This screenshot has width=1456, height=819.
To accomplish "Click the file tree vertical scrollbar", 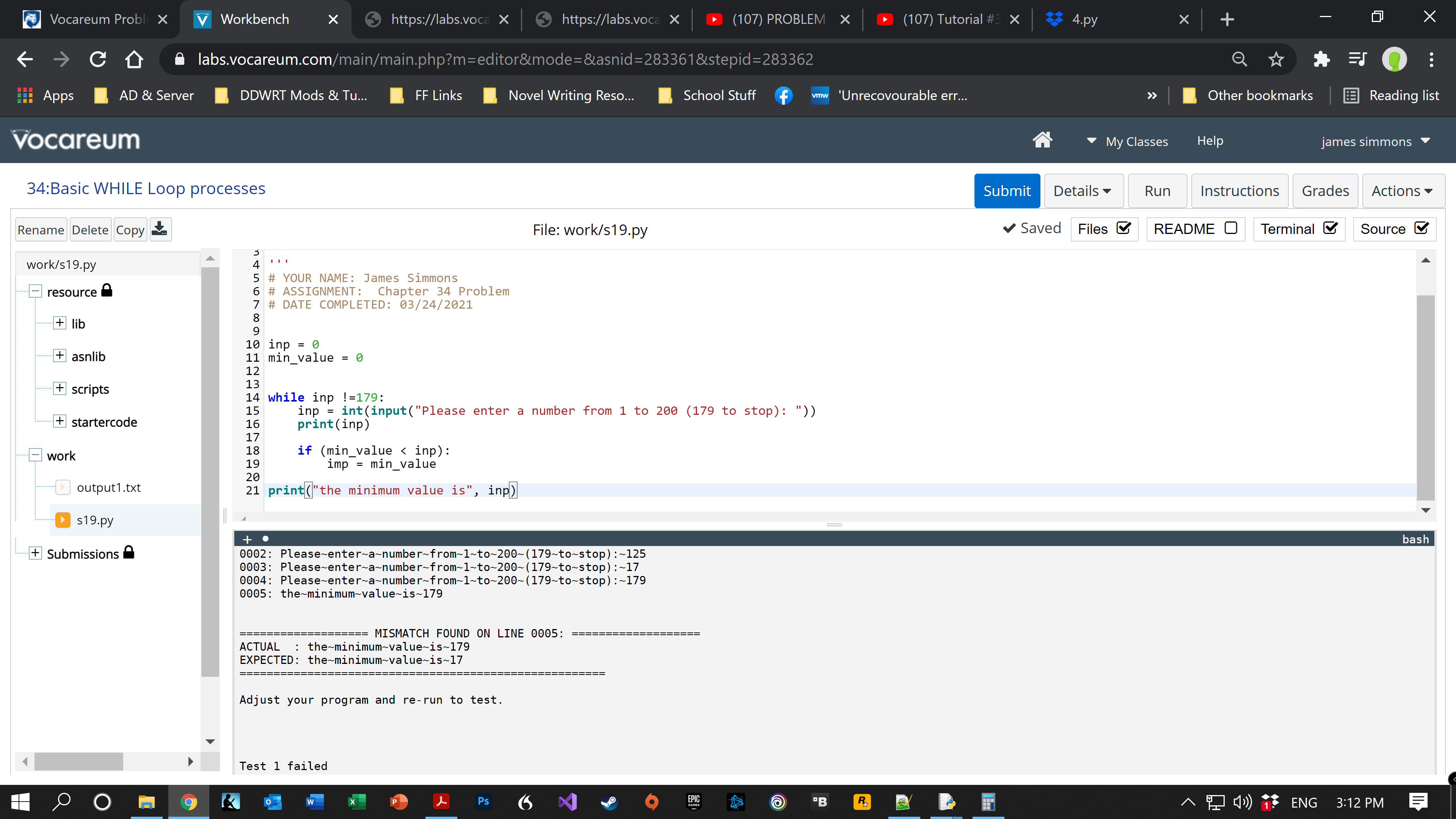I will click(210, 472).
